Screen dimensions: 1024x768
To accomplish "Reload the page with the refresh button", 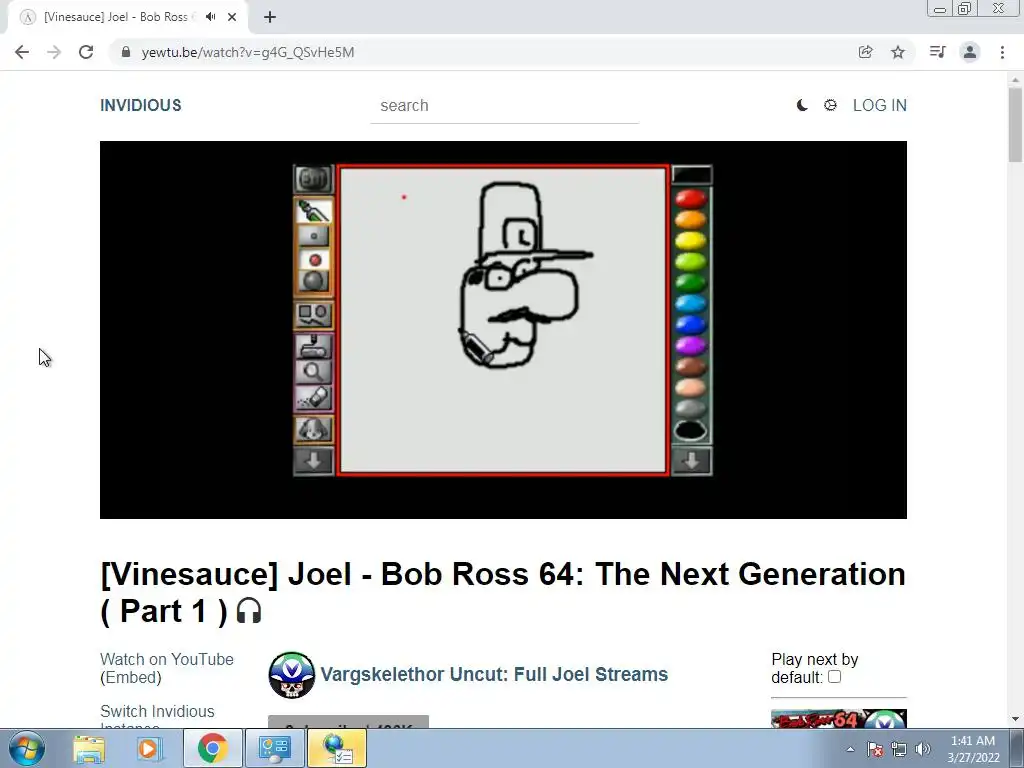I will 86,52.
